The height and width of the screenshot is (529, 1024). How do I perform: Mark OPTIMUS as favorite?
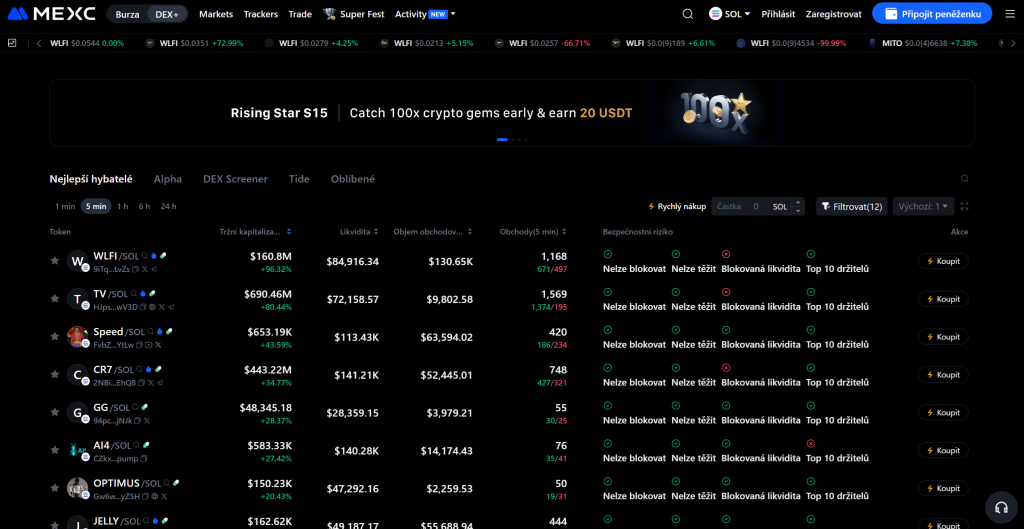pos(55,489)
